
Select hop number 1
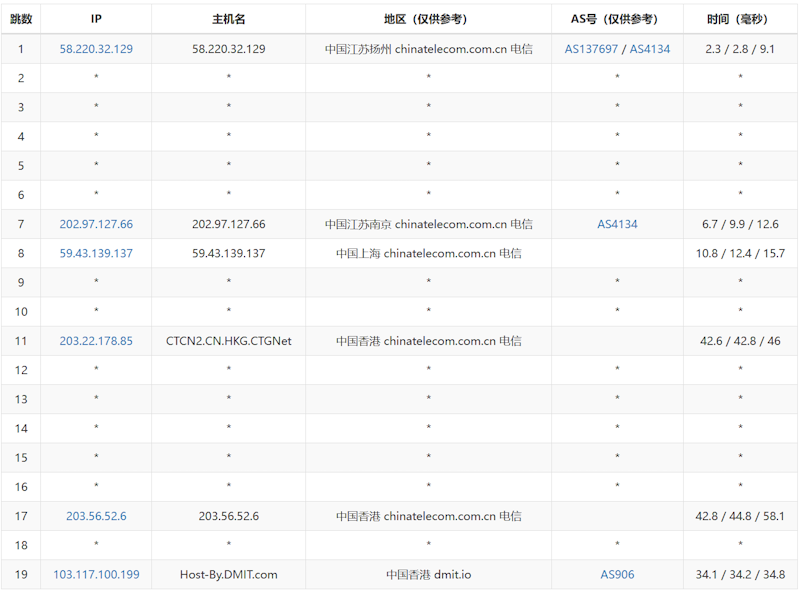tap(21, 49)
